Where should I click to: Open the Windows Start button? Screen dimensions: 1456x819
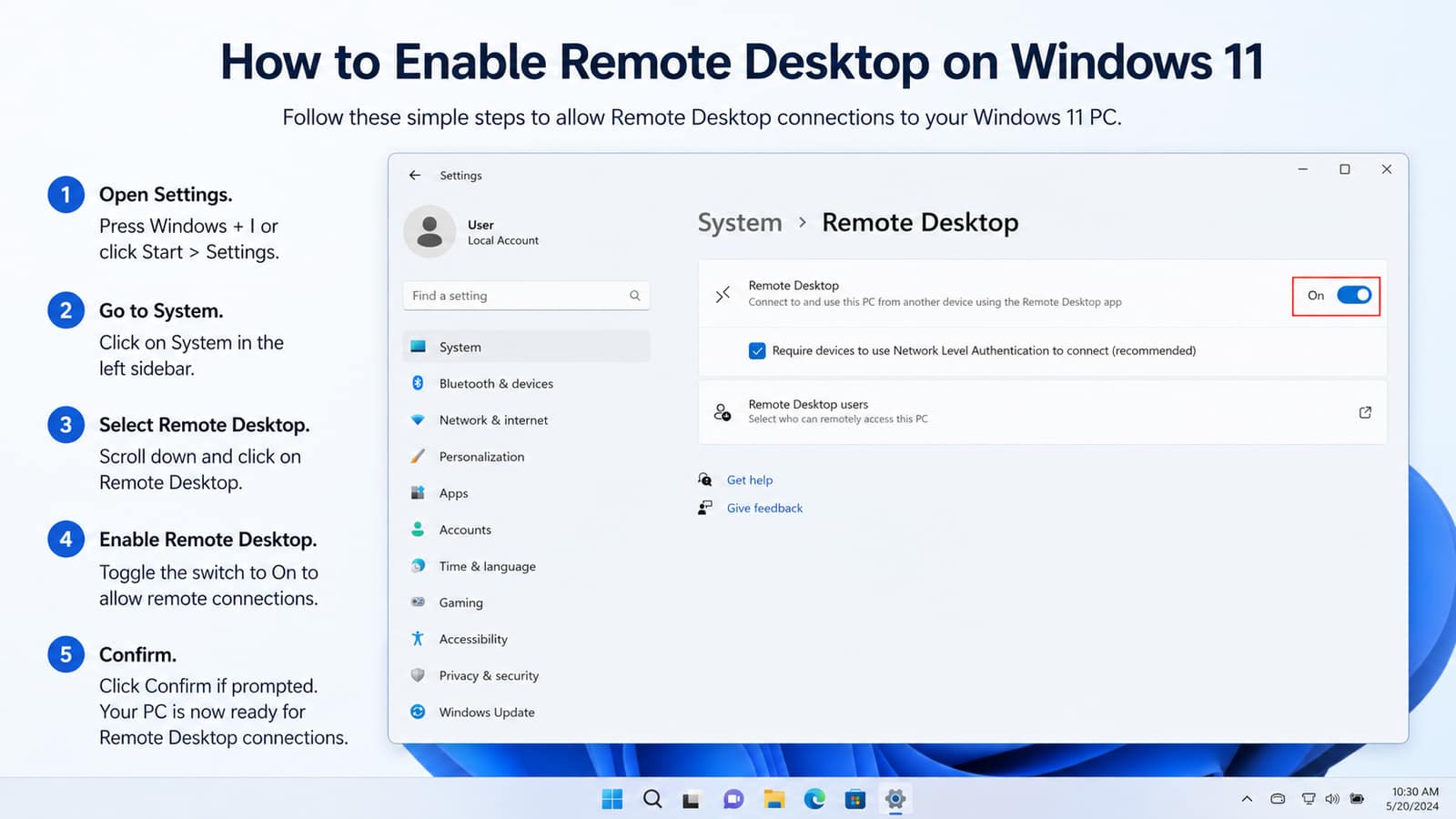[x=612, y=799]
